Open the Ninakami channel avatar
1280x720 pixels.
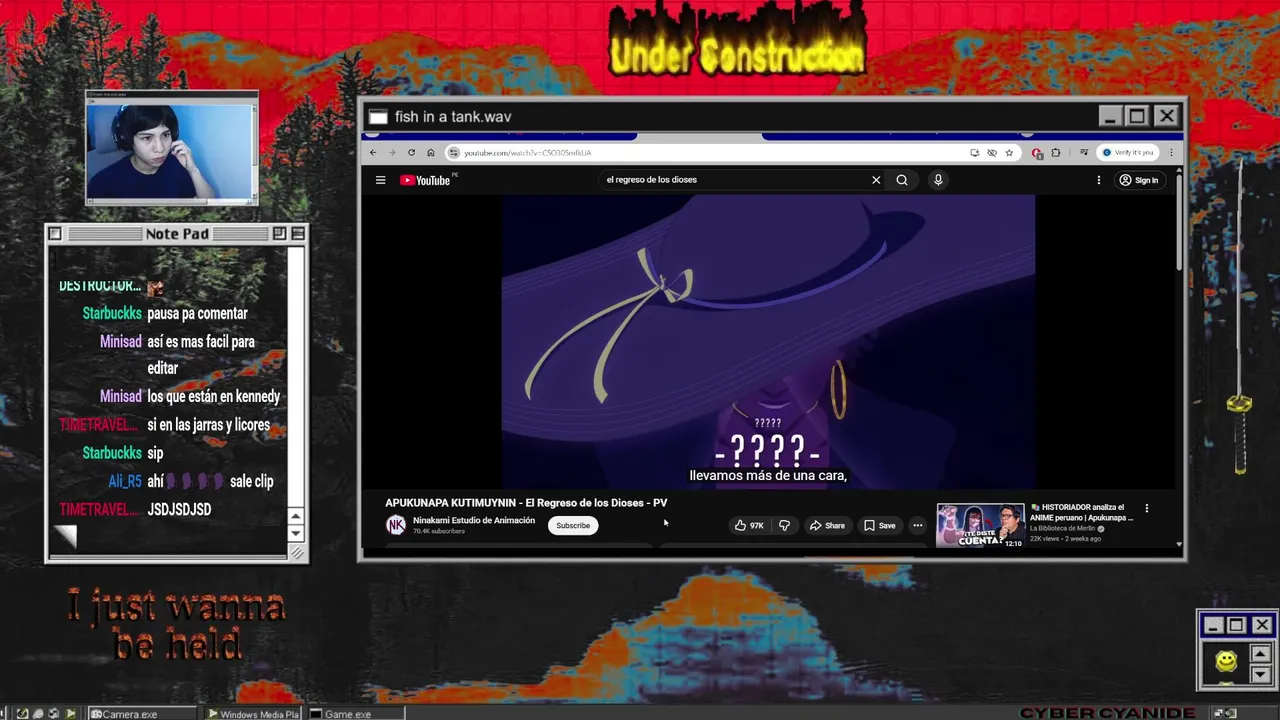[x=396, y=525]
